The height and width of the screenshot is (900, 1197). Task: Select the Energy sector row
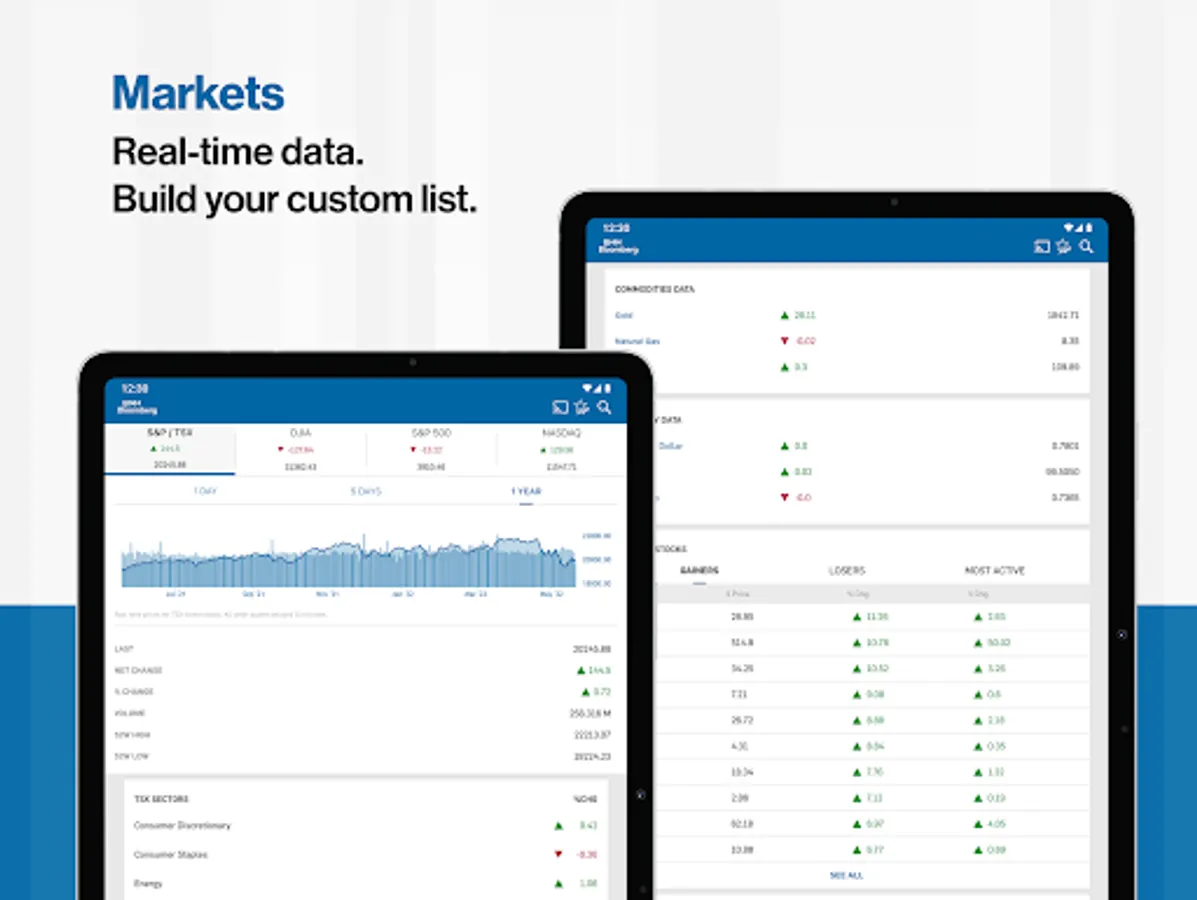pos(365,883)
